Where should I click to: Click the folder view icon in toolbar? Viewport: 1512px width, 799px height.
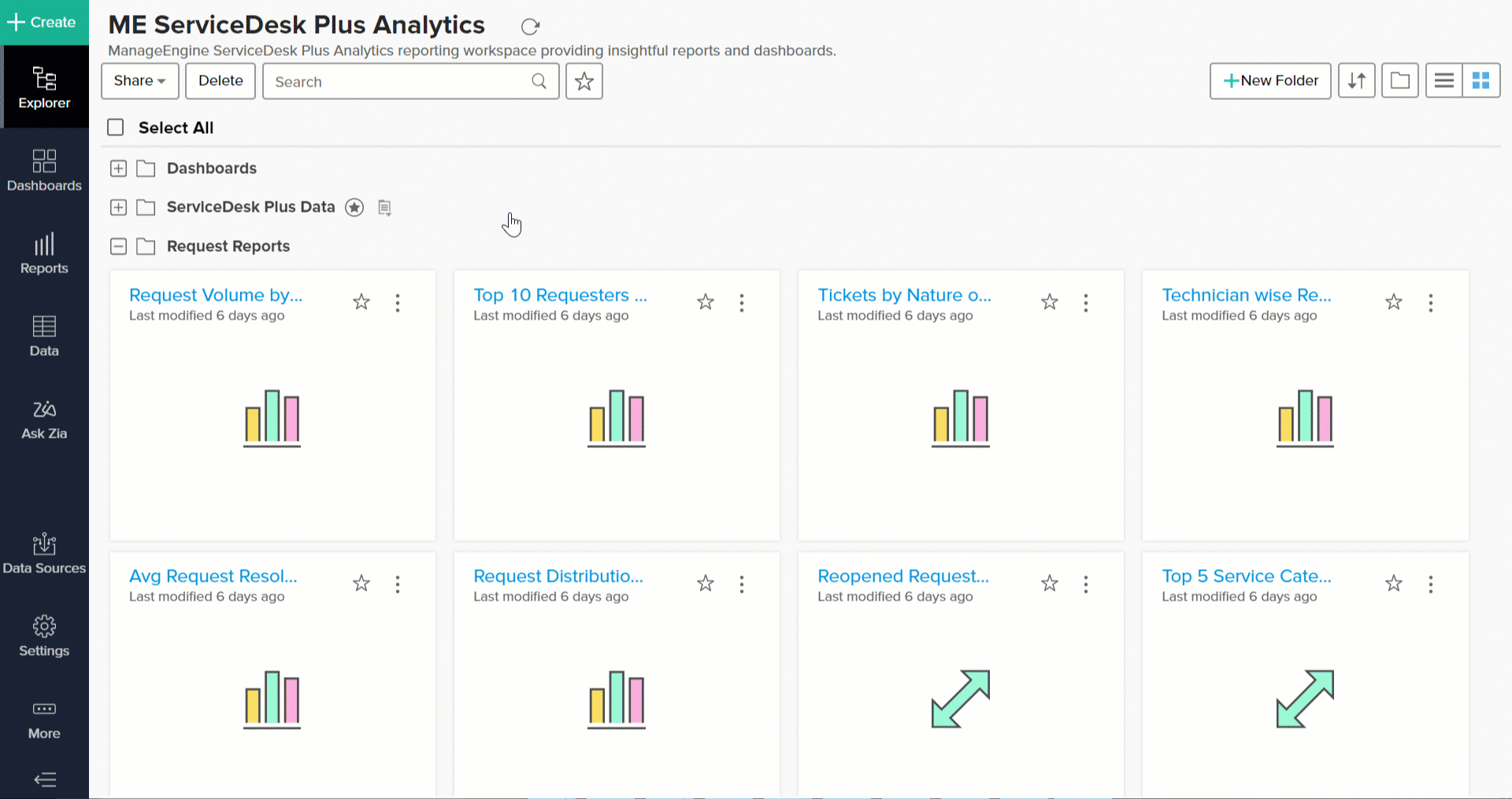[x=1399, y=80]
